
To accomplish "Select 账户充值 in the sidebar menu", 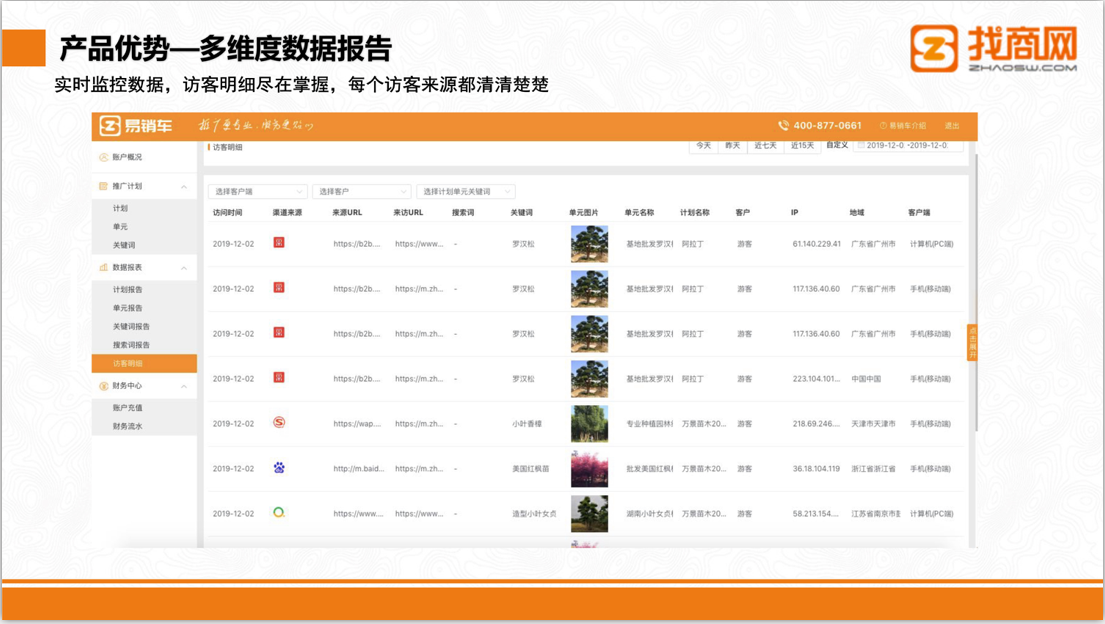I will 127,408.
